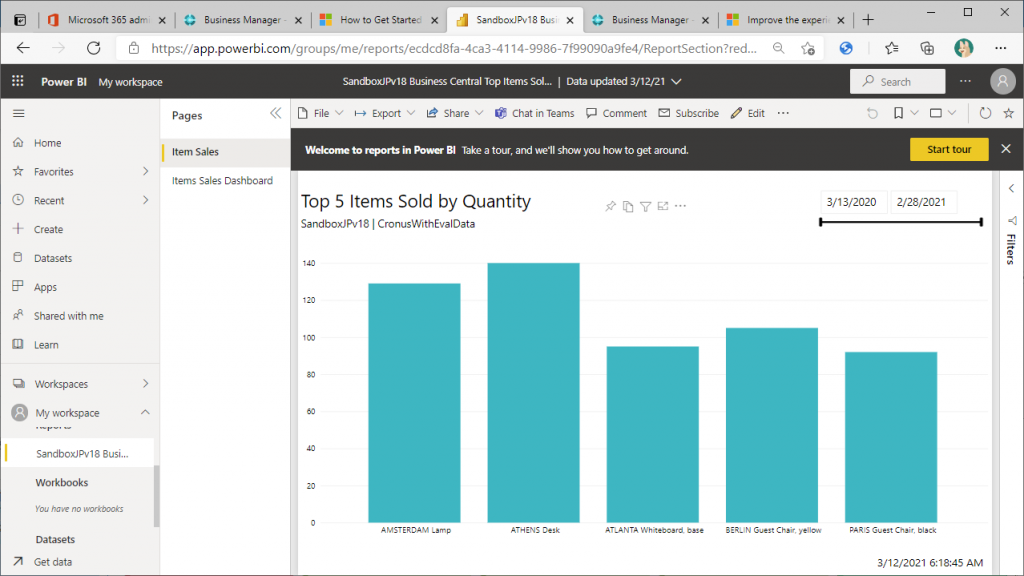Go back in the browser
Screen dimensions: 1024x576
tap(24, 48)
